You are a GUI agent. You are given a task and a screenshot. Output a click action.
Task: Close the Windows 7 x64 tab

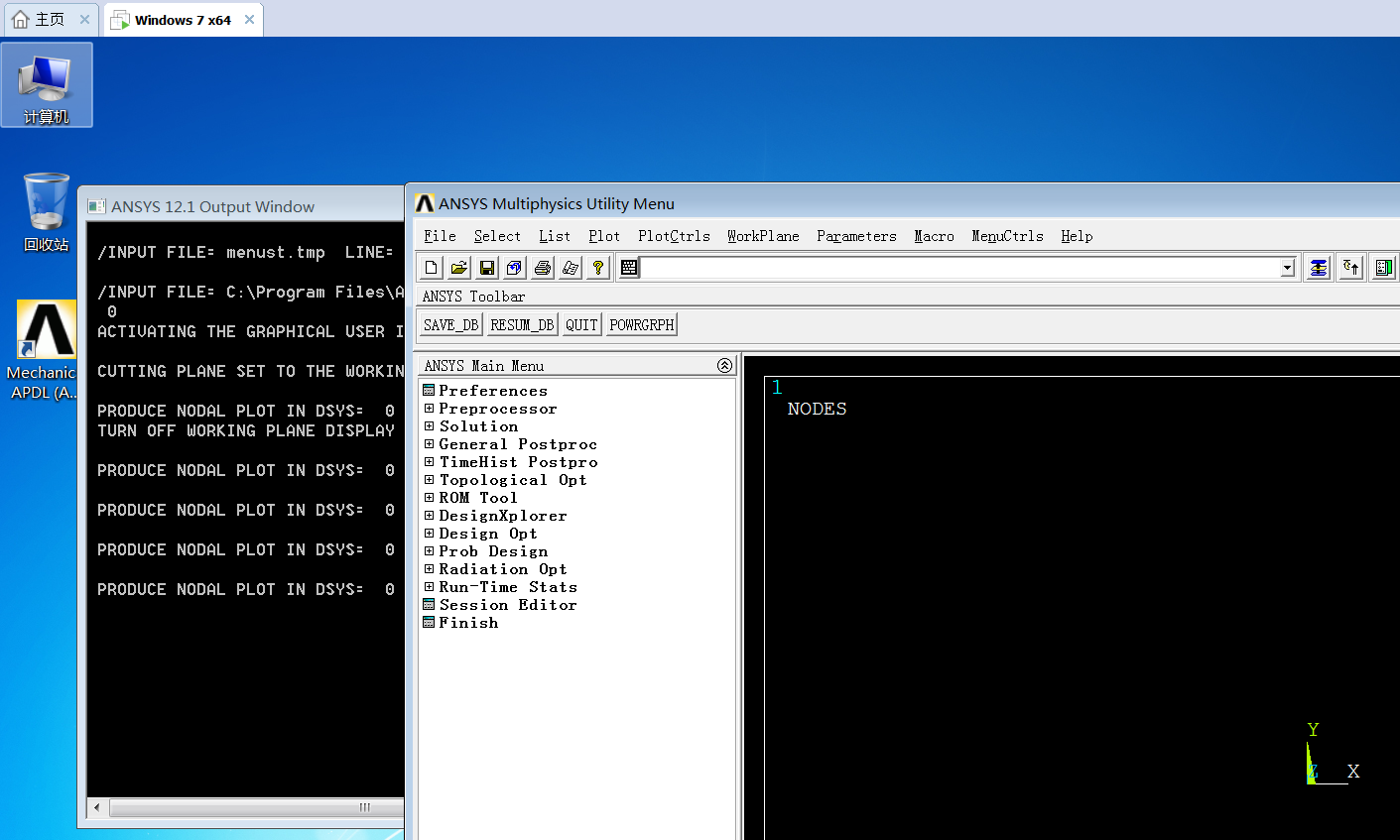[249, 20]
